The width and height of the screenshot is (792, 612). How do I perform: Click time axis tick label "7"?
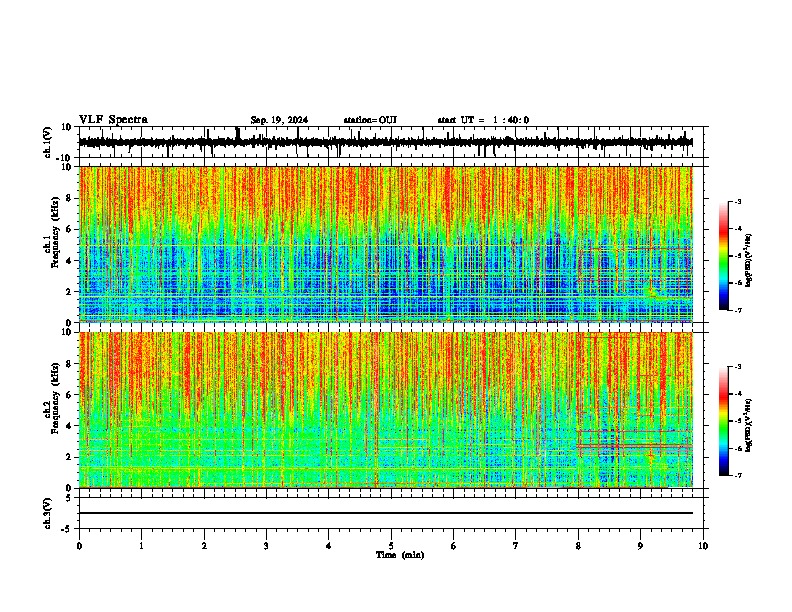(x=516, y=546)
